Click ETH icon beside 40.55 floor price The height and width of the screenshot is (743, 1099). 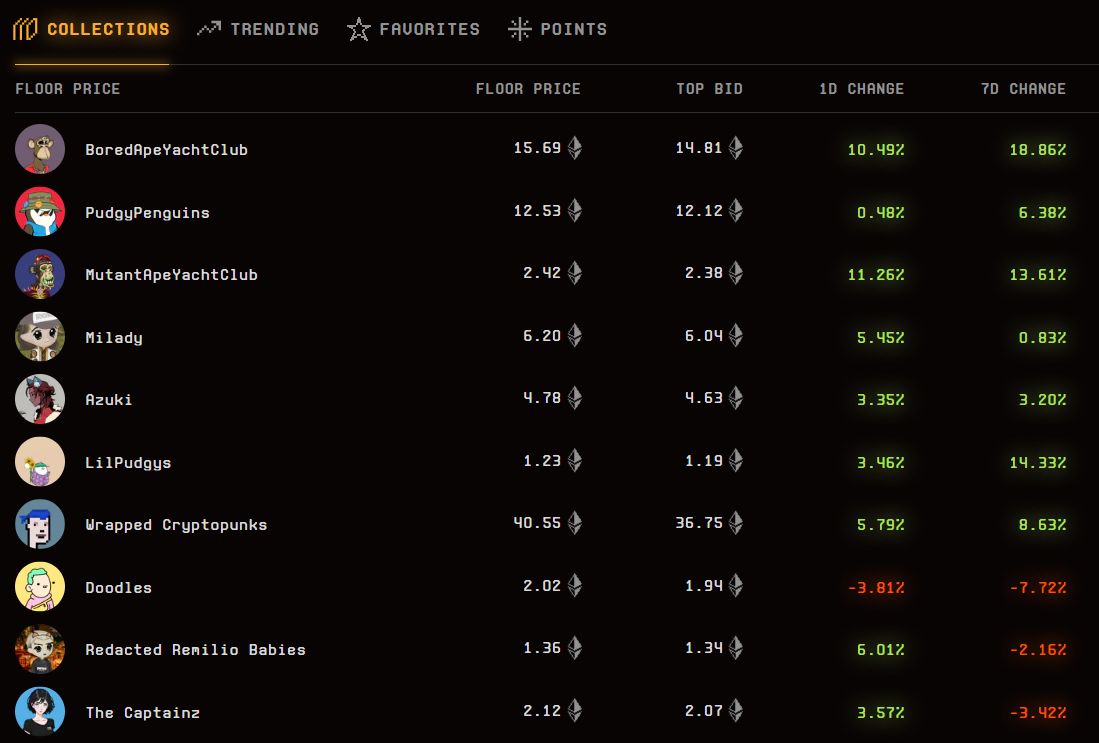575,523
